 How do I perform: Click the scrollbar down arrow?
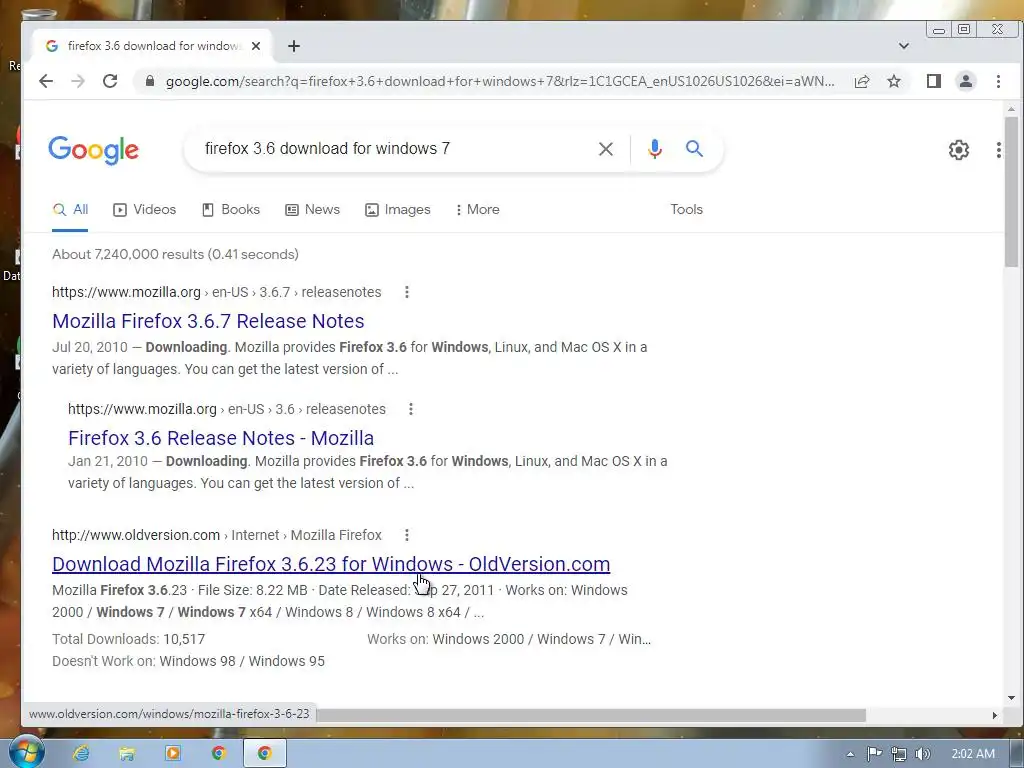1012,697
